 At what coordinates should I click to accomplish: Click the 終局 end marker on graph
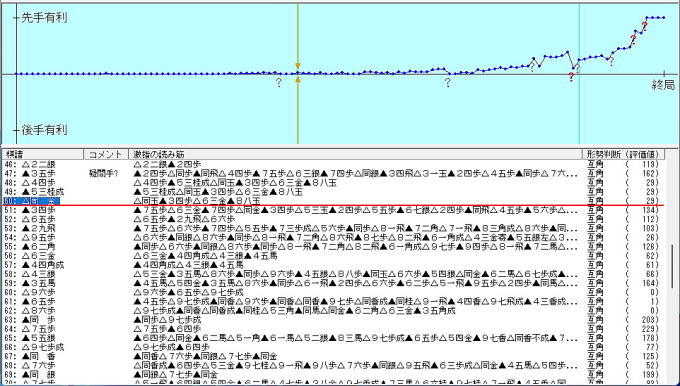(664, 85)
